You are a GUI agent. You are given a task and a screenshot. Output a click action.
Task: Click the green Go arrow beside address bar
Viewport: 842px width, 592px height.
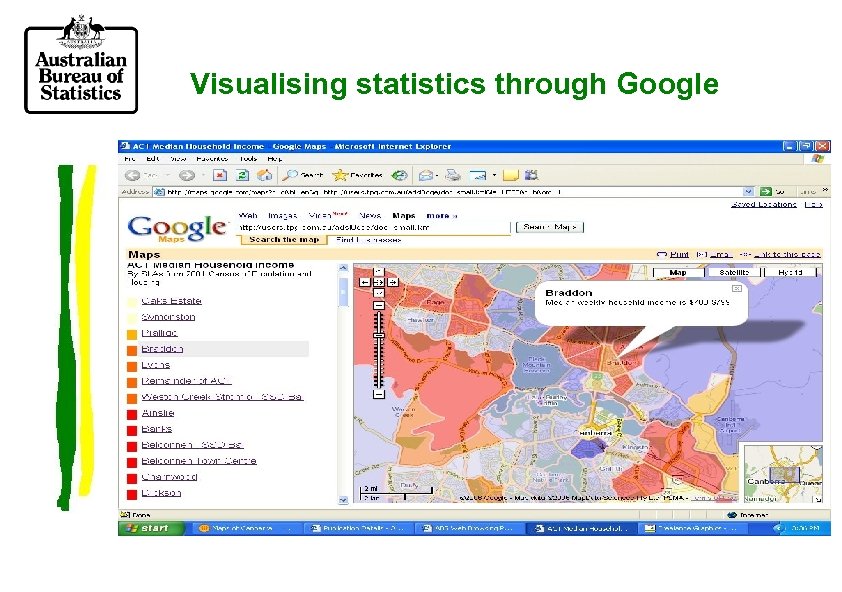(x=766, y=191)
